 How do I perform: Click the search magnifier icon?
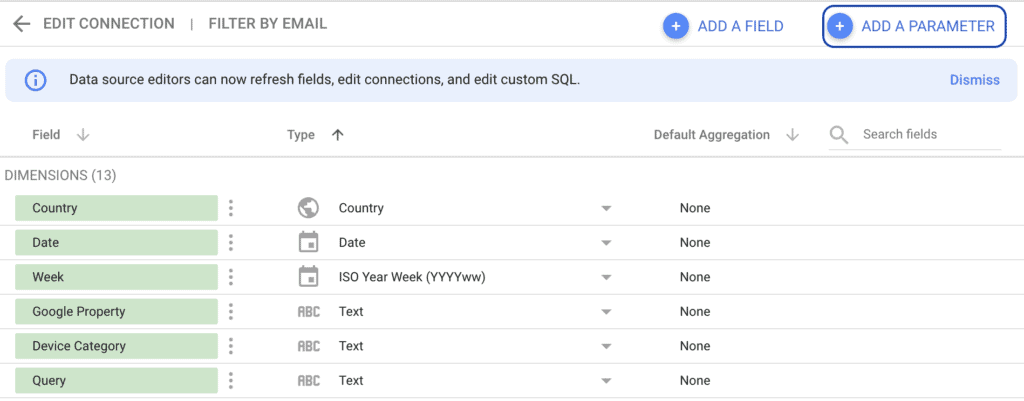coord(839,135)
